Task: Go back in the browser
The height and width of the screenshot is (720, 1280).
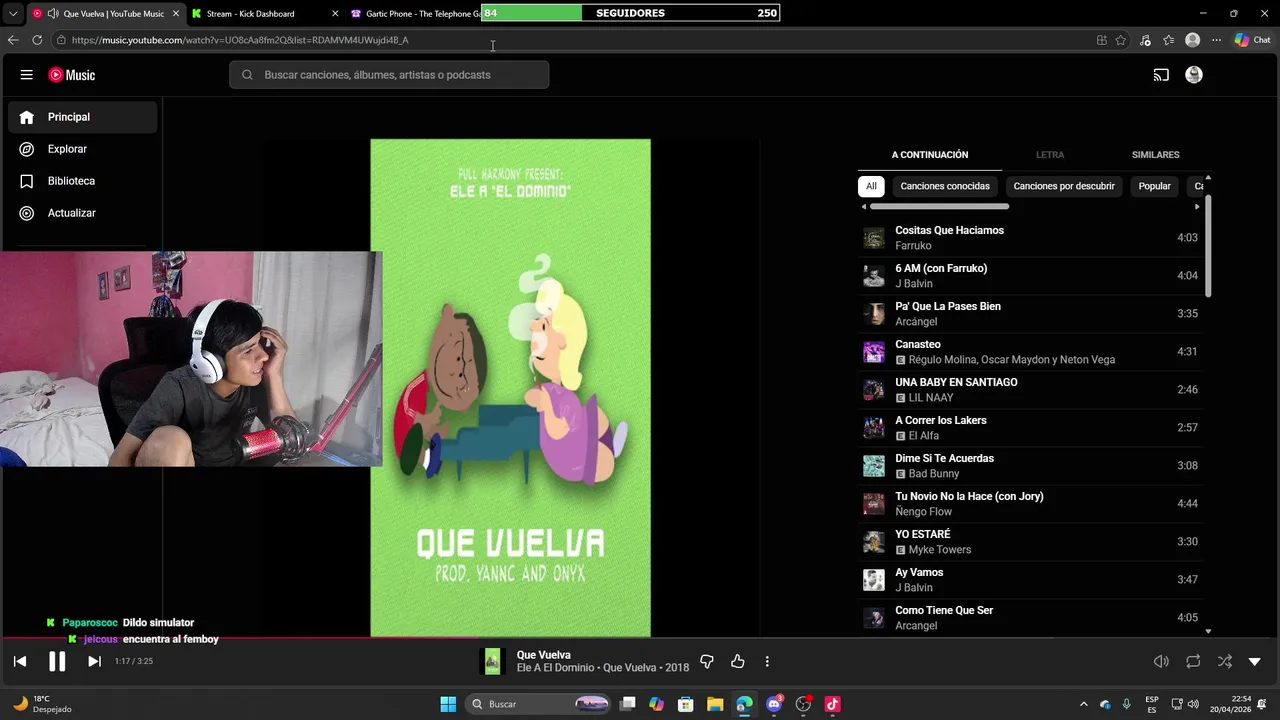Action: click(13, 40)
